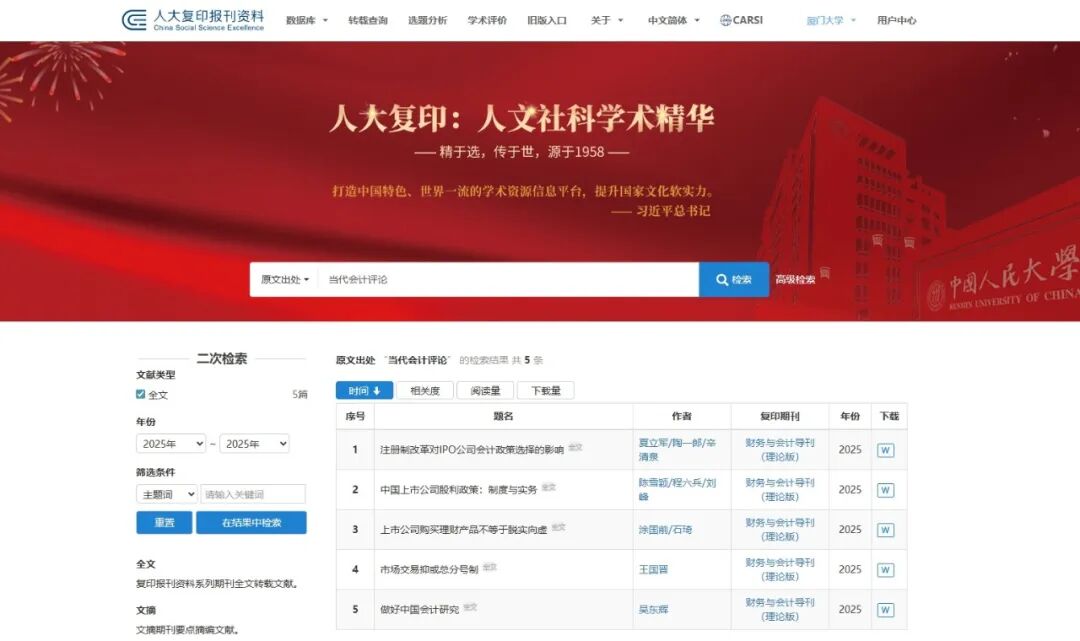This screenshot has width=1080, height=641.
Task: Open article 注册制改革对IPO公司会计政策选择的影响
Action: [472, 450]
